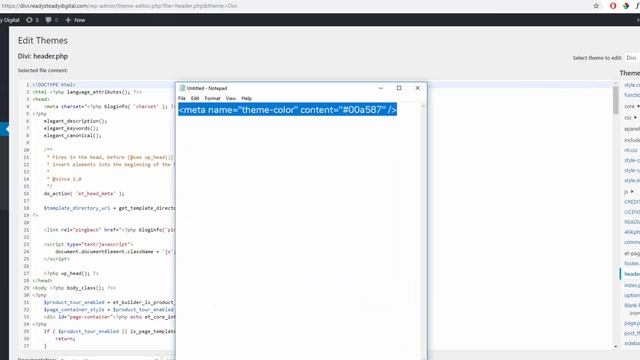Click the closing </head> tag line
640x360 pixels.
click(x=42, y=280)
